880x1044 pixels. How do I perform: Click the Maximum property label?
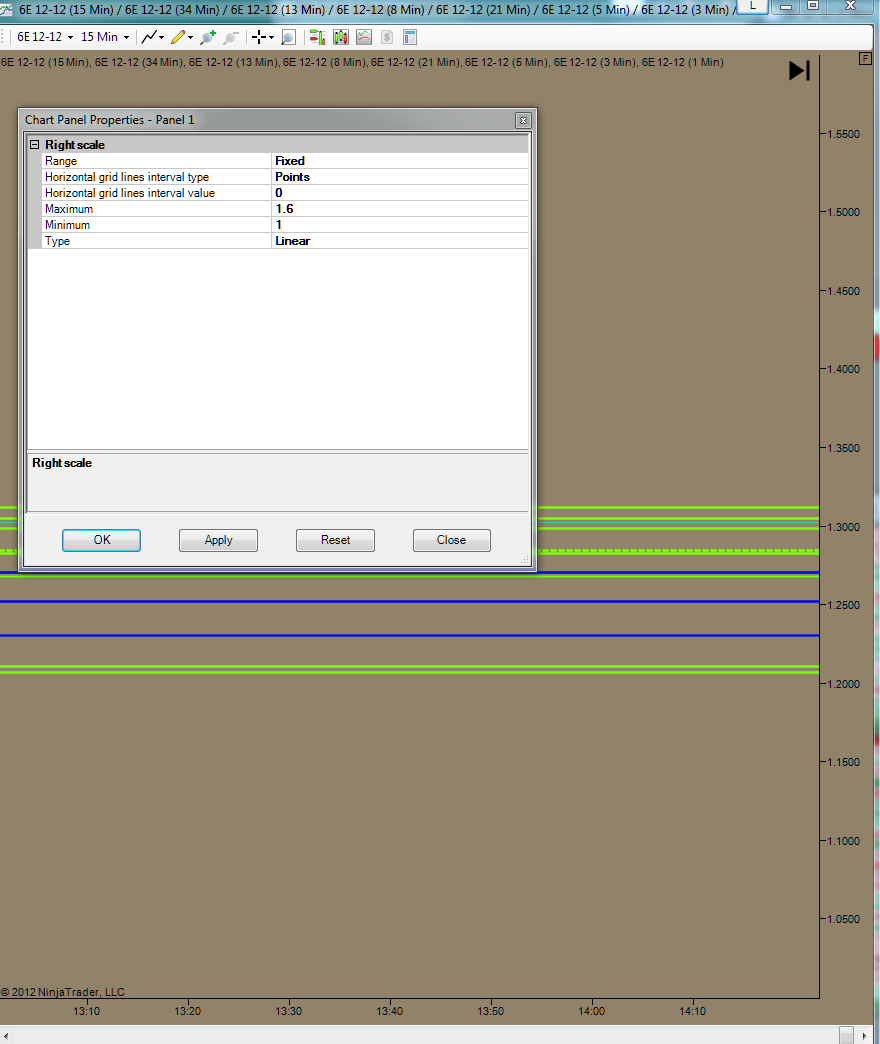click(69, 209)
